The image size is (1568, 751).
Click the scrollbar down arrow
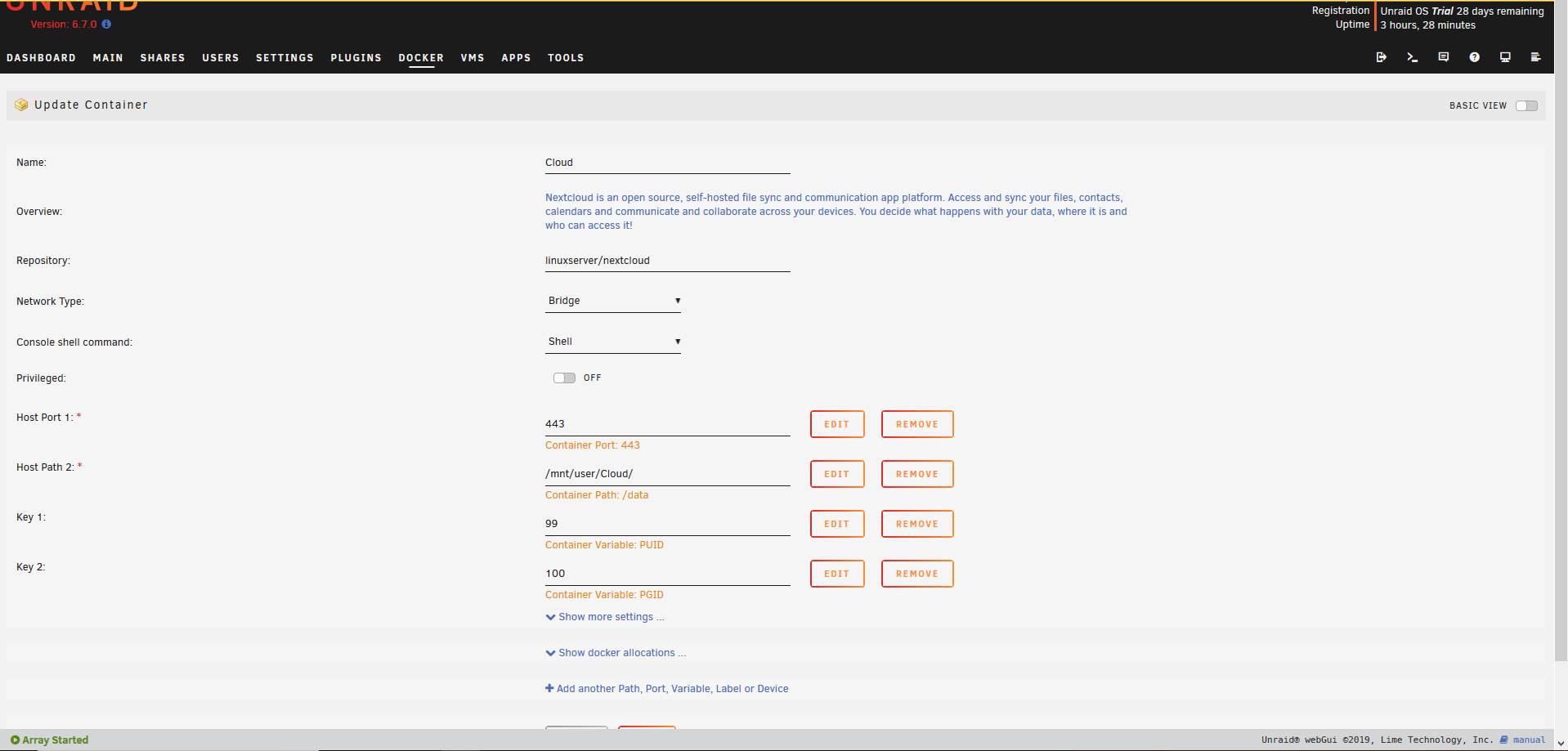click(x=1561, y=744)
